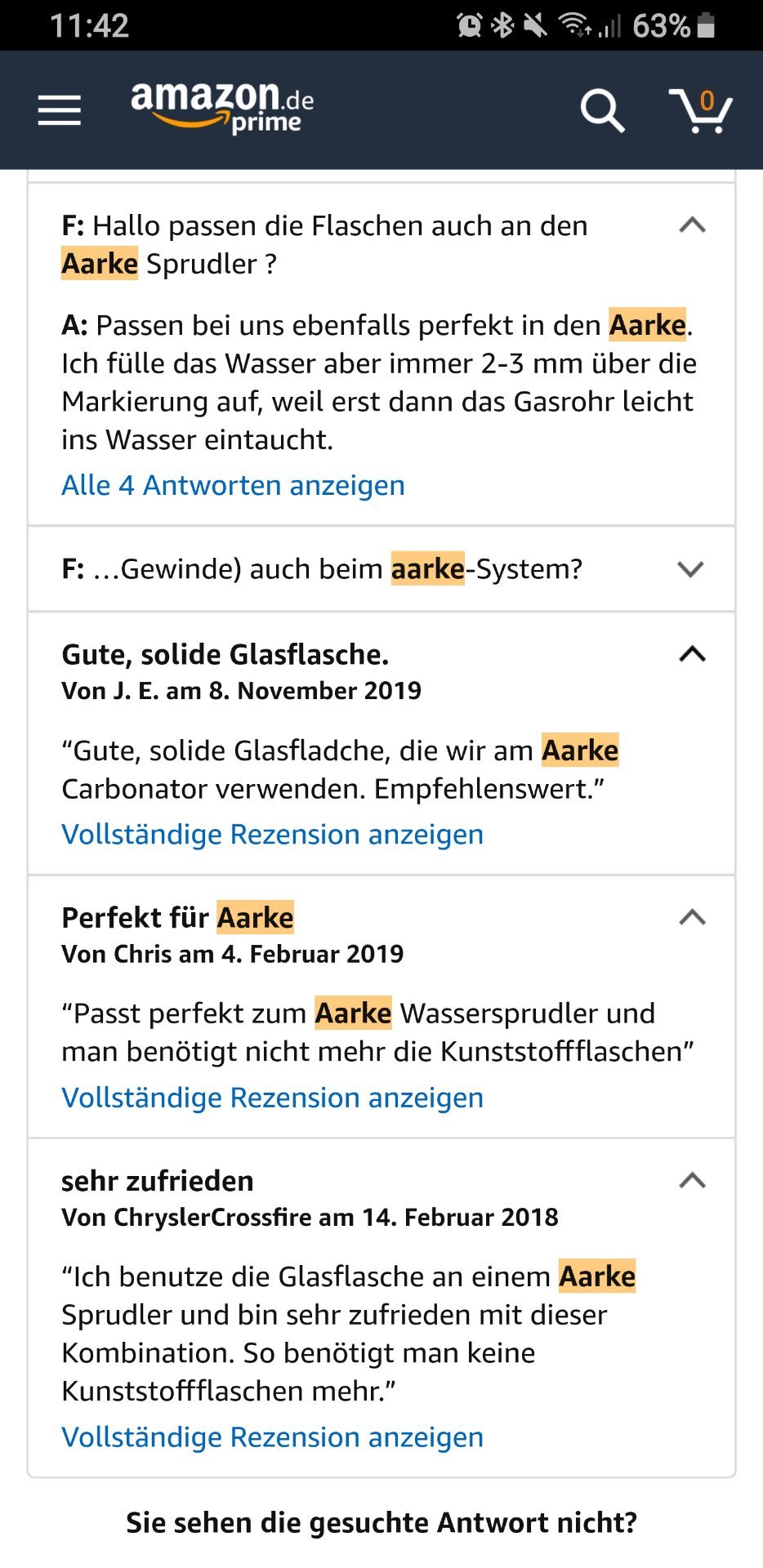The height and width of the screenshot is (1568, 763).
Task: Collapse the 'Perfekt für Aarke' review
Action: (692, 917)
